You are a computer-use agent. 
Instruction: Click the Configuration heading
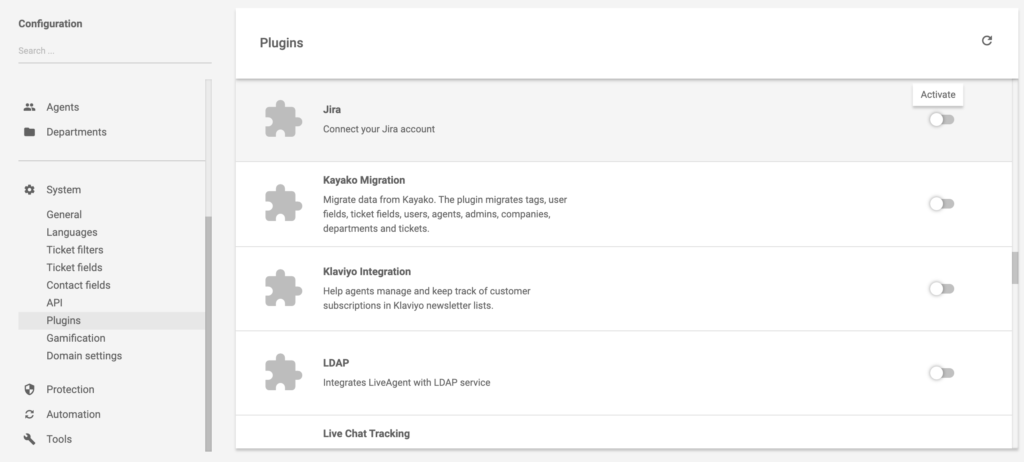pyautogui.click(x=50, y=24)
